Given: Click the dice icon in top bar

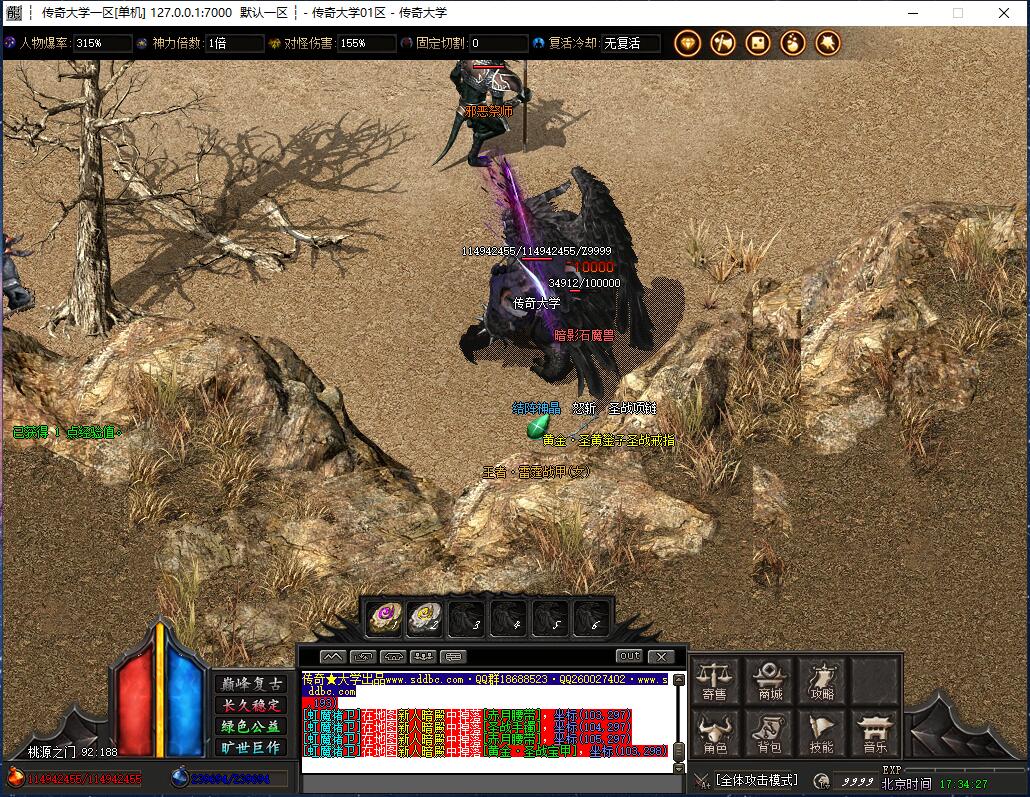Looking at the screenshot, I should tap(757, 43).
